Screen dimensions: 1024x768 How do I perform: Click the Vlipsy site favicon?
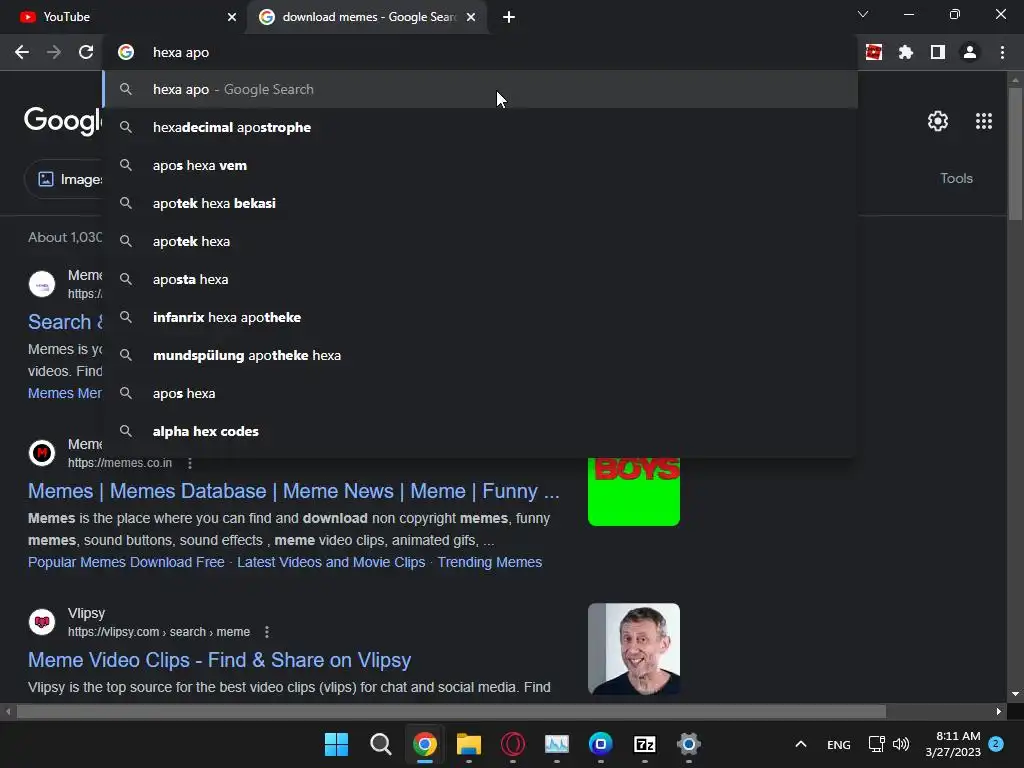[42, 622]
